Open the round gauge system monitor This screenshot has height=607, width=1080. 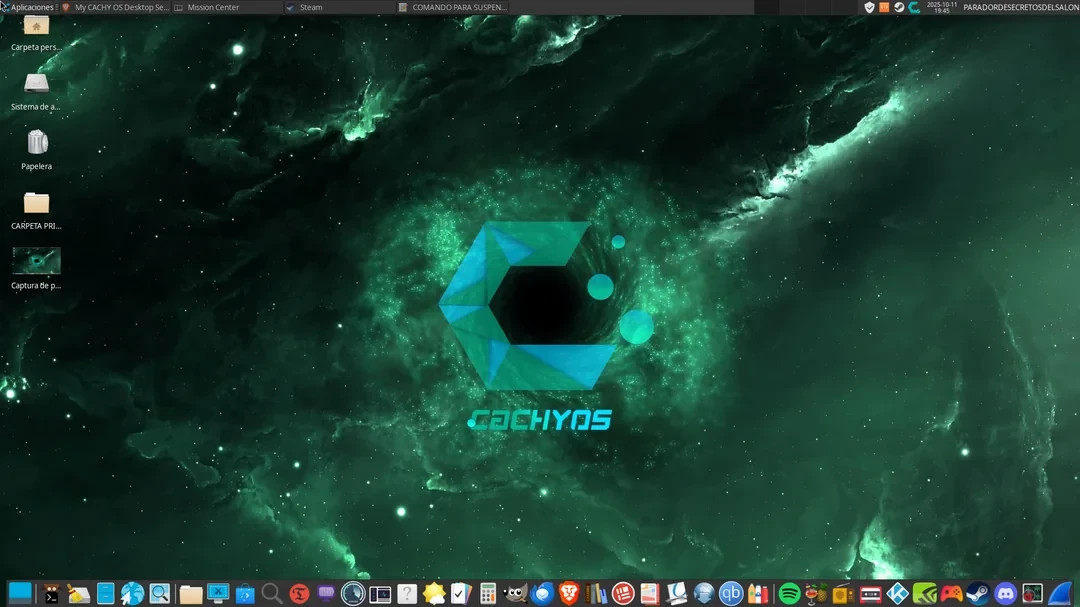[x=353, y=593]
